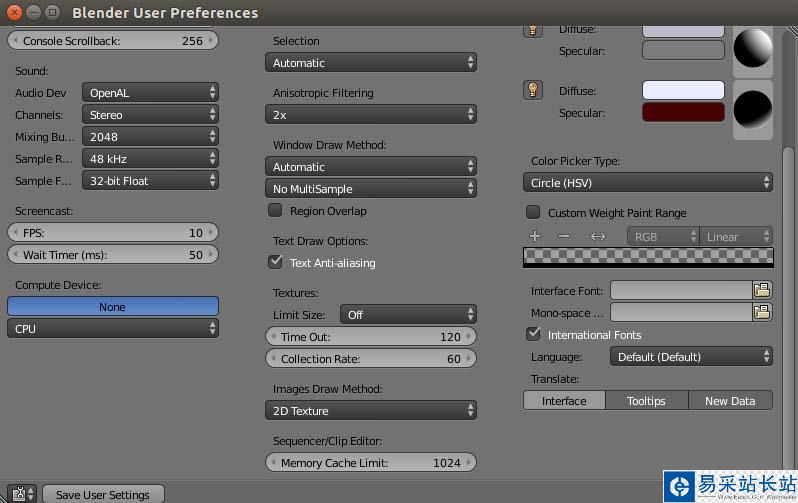Pick third light Diffuse color swatch

[x=683, y=90]
